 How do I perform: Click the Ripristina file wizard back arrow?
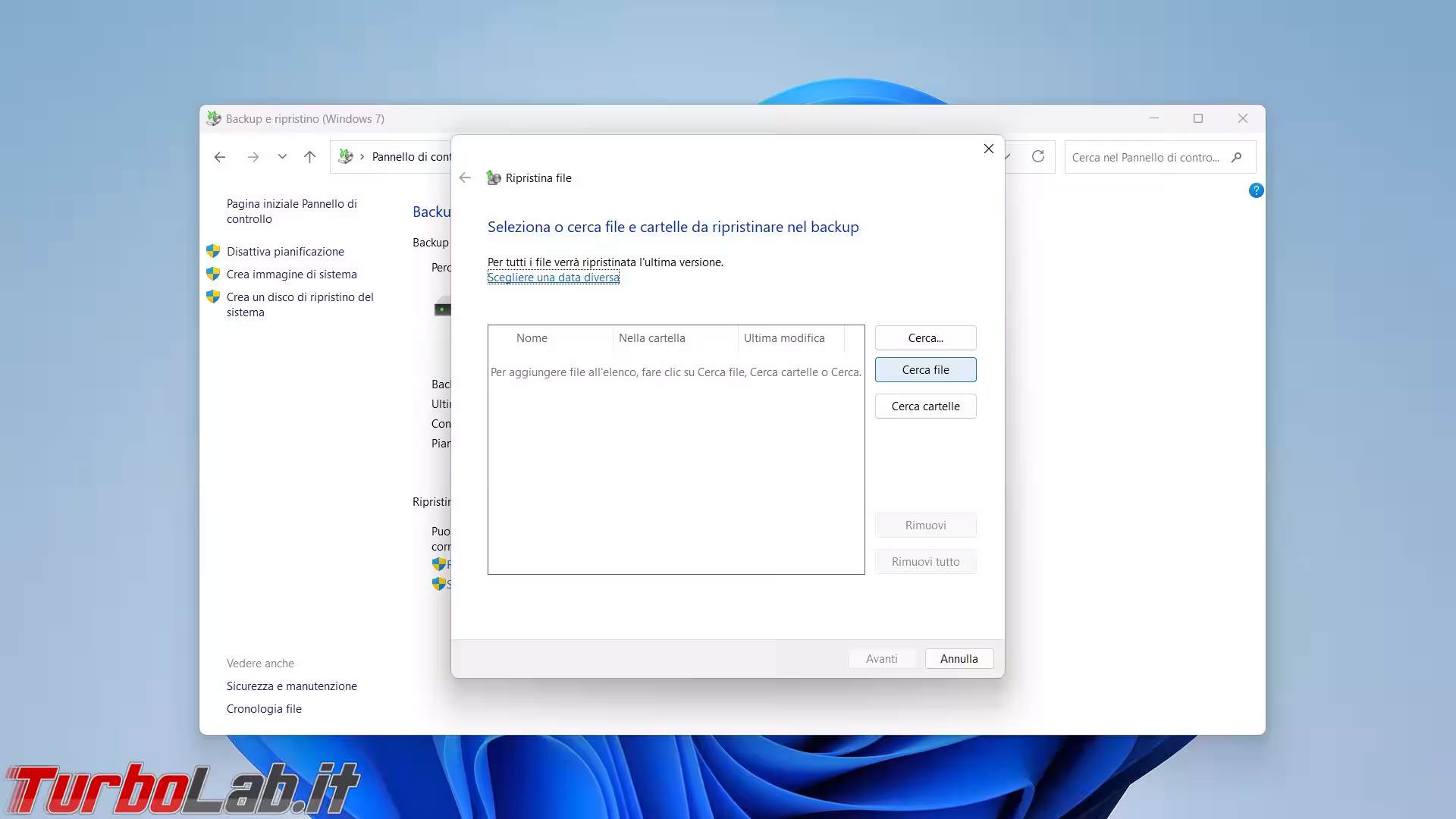(465, 177)
